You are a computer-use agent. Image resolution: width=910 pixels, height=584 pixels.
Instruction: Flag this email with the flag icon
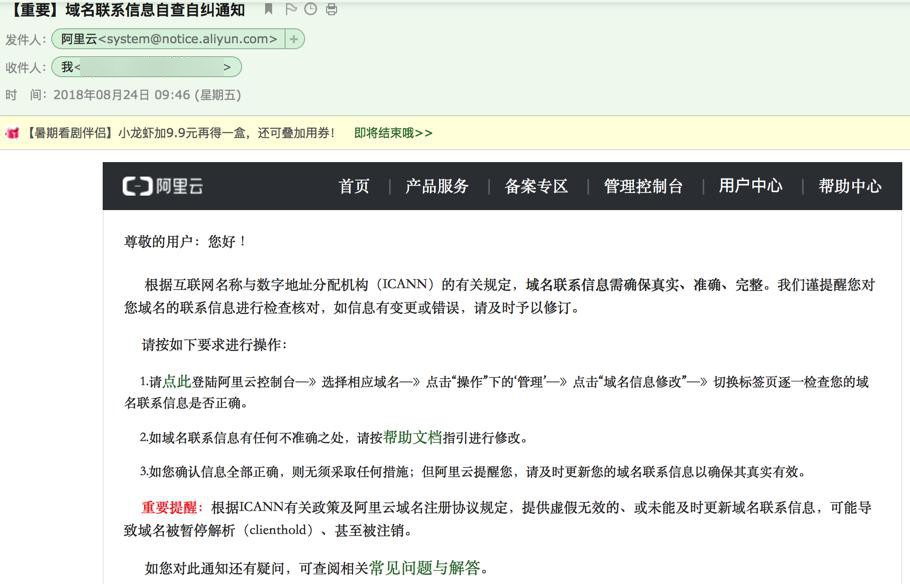tap(291, 9)
